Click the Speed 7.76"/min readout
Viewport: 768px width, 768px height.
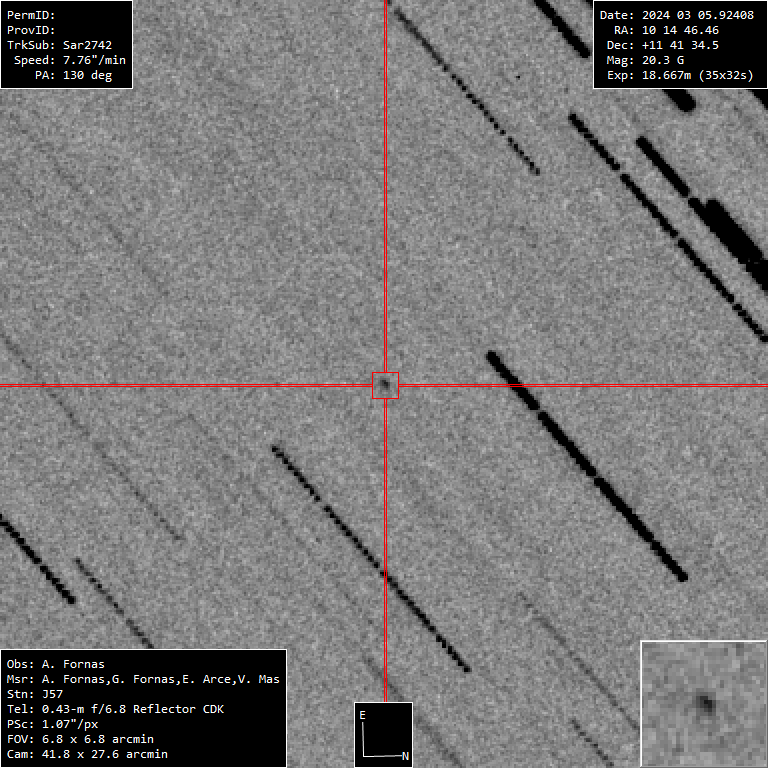coord(69,60)
